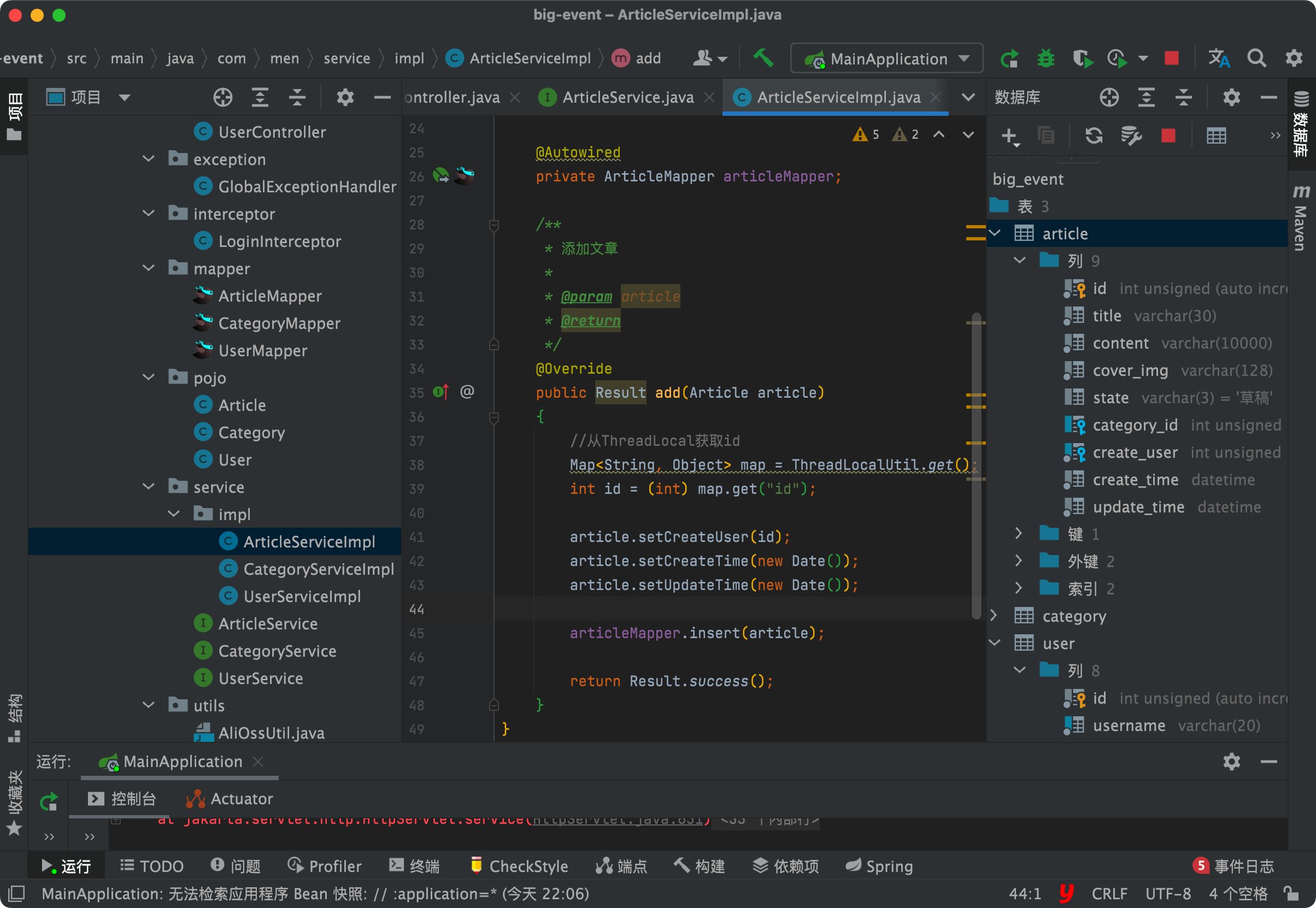Click the rerun MainApplication icon in toolbar

1009,58
